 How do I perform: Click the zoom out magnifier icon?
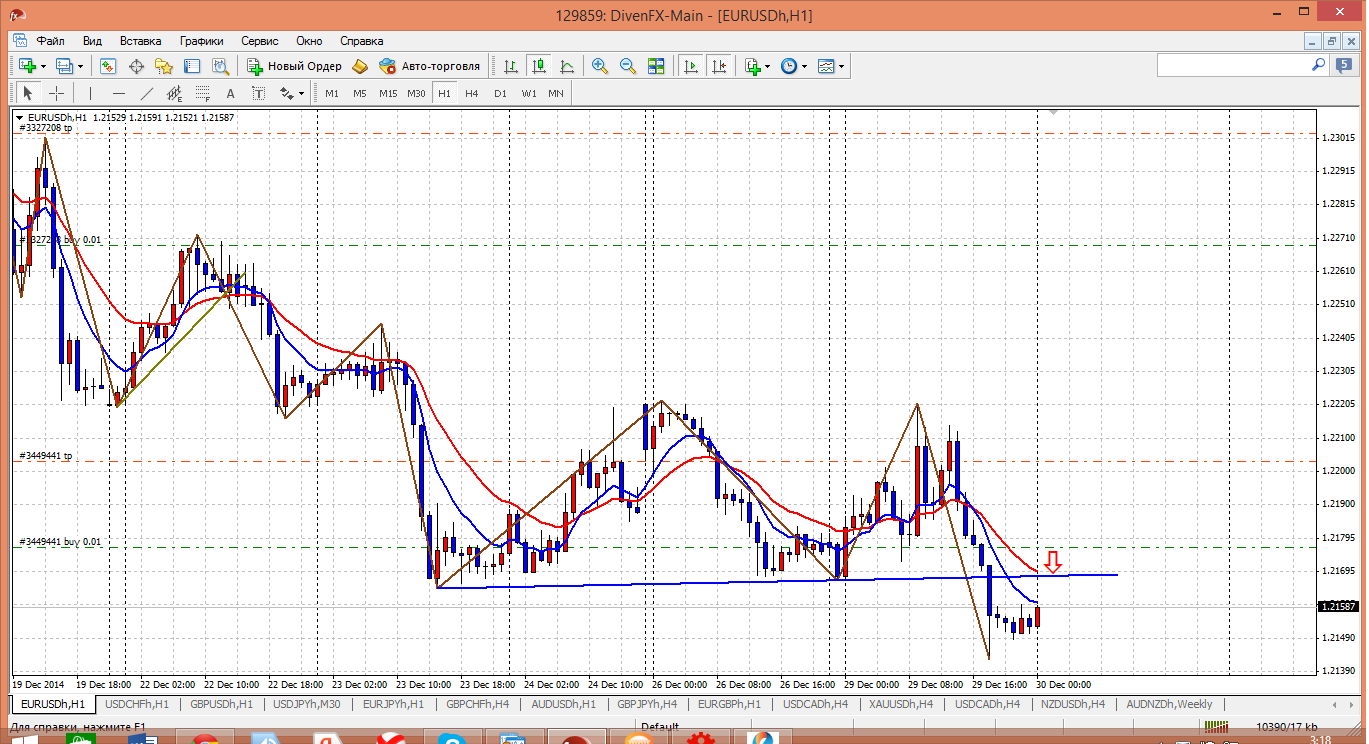pos(628,66)
